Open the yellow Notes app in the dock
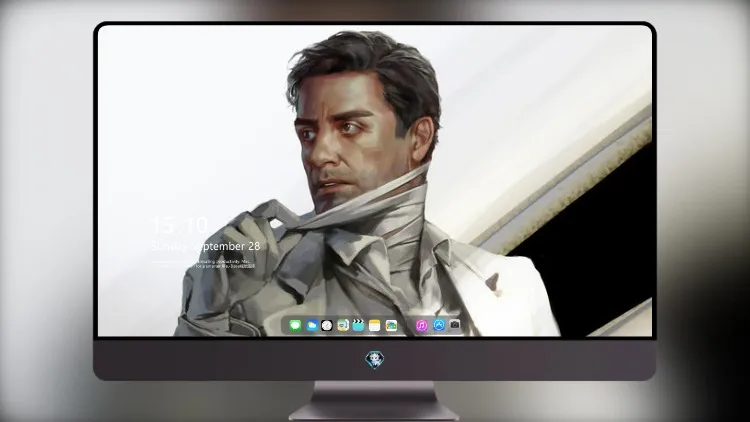The width and height of the screenshot is (750, 422). pos(375,326)
